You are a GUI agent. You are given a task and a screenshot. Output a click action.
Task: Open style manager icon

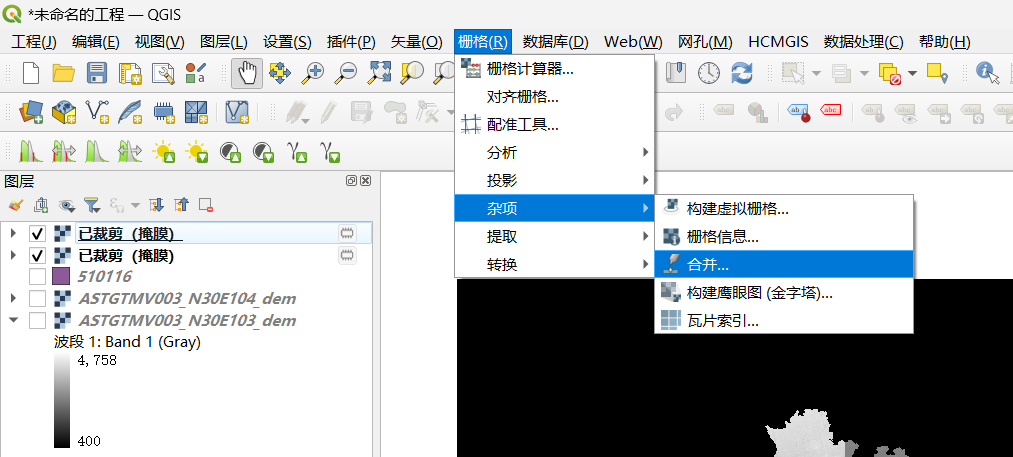click(x=195, y=73)
